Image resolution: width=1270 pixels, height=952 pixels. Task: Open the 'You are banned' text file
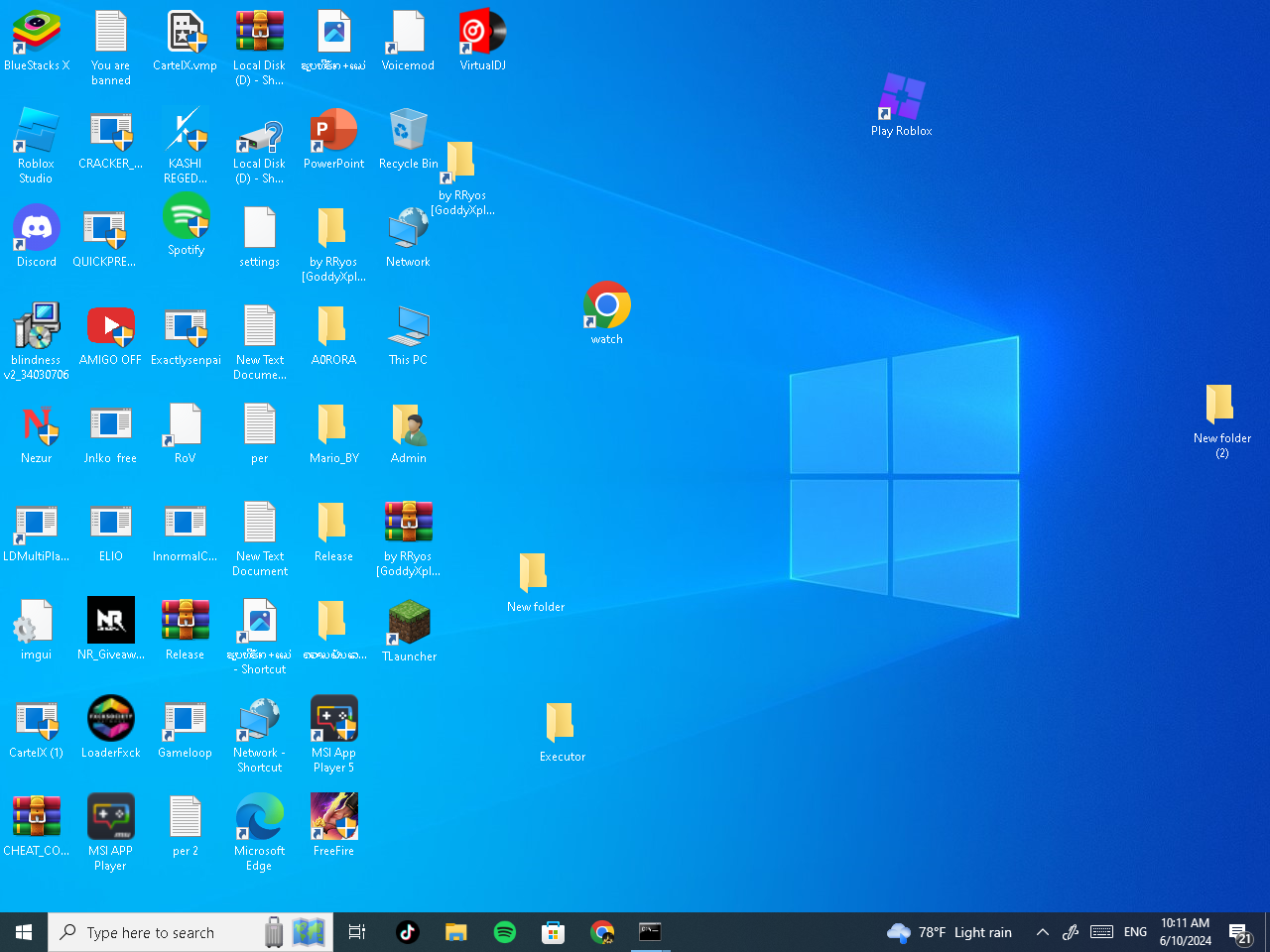coord(111,48)
